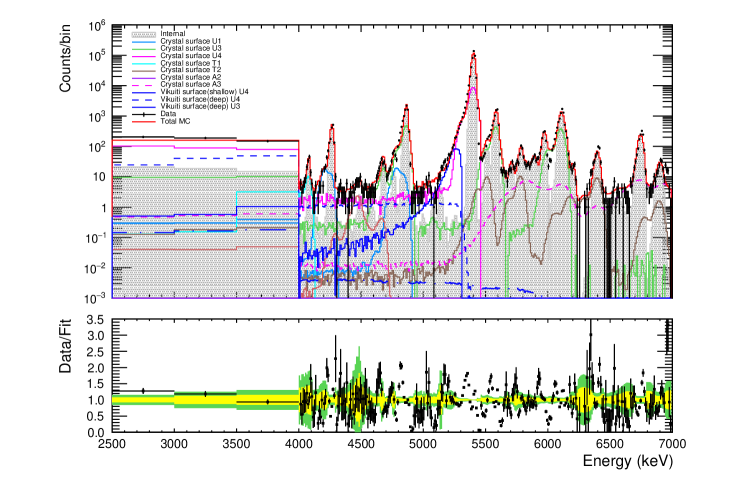The height and width of the screenshot is (483, 747).
Task: Click the green Crystal surface U3 line sample
Action: click(143, 49)
